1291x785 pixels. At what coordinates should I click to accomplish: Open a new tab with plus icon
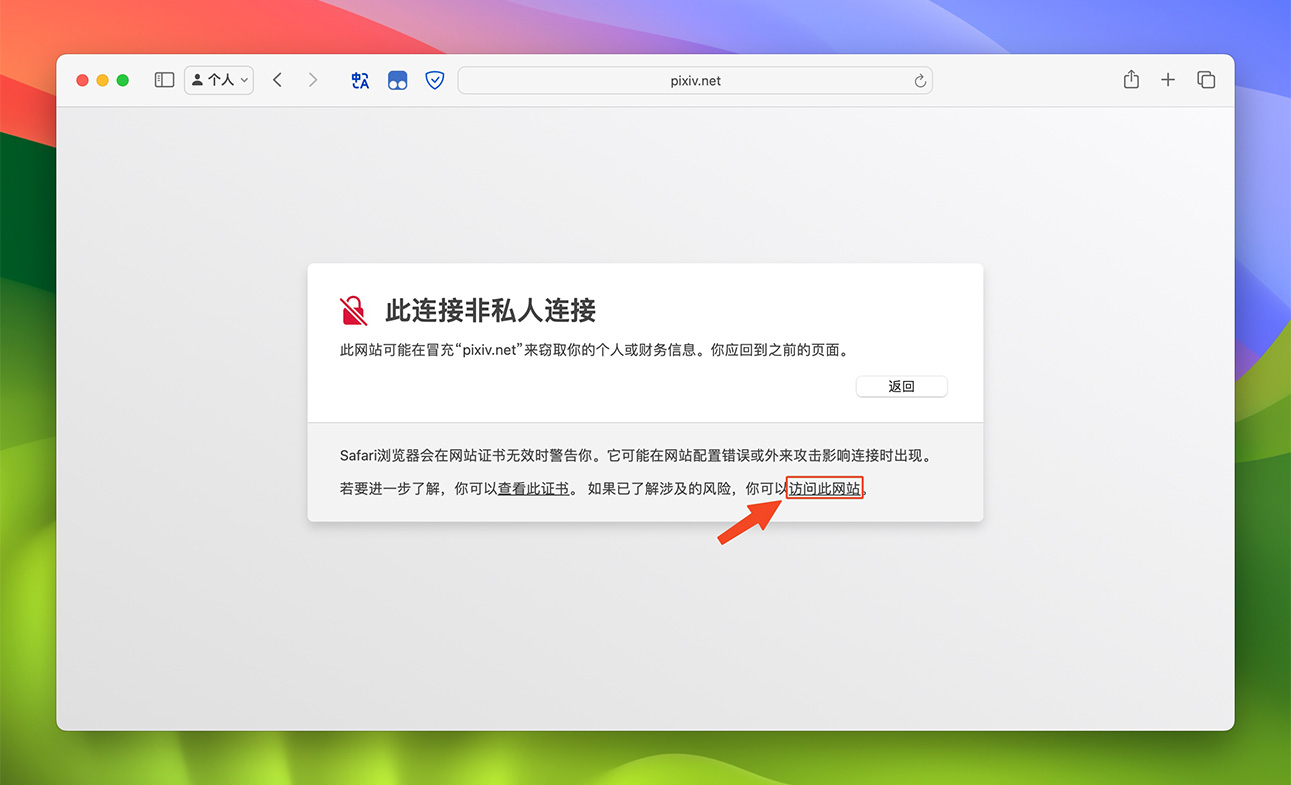1168,80
